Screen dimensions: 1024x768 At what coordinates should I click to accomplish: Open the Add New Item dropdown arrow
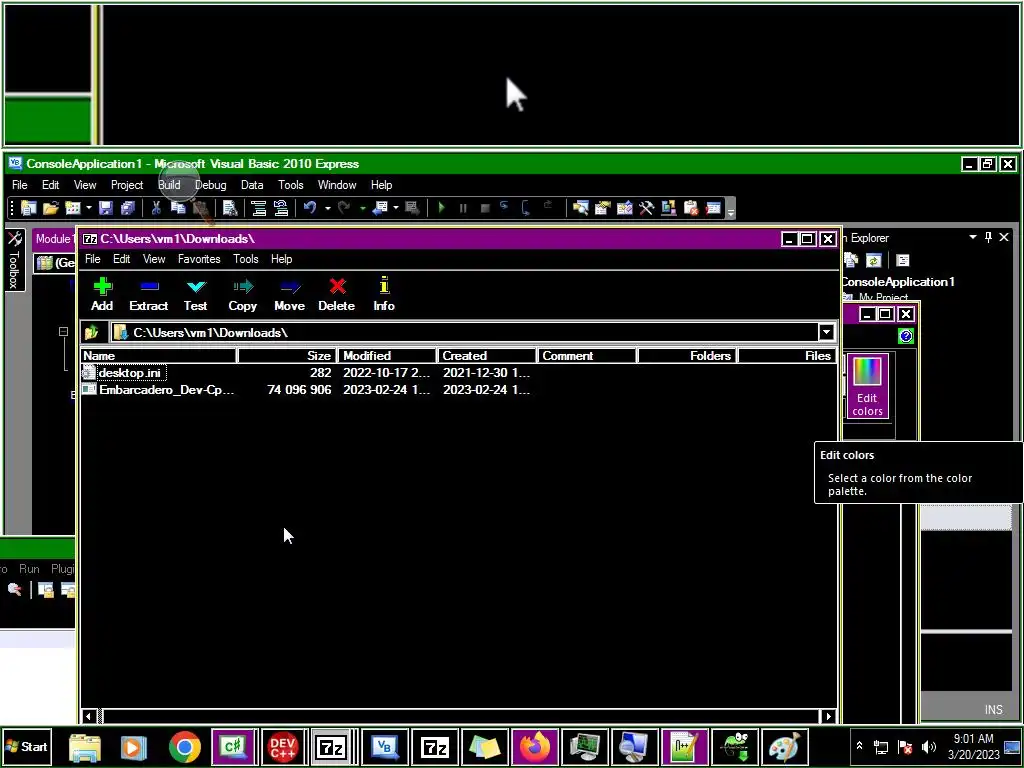click(x=89, y=208)
